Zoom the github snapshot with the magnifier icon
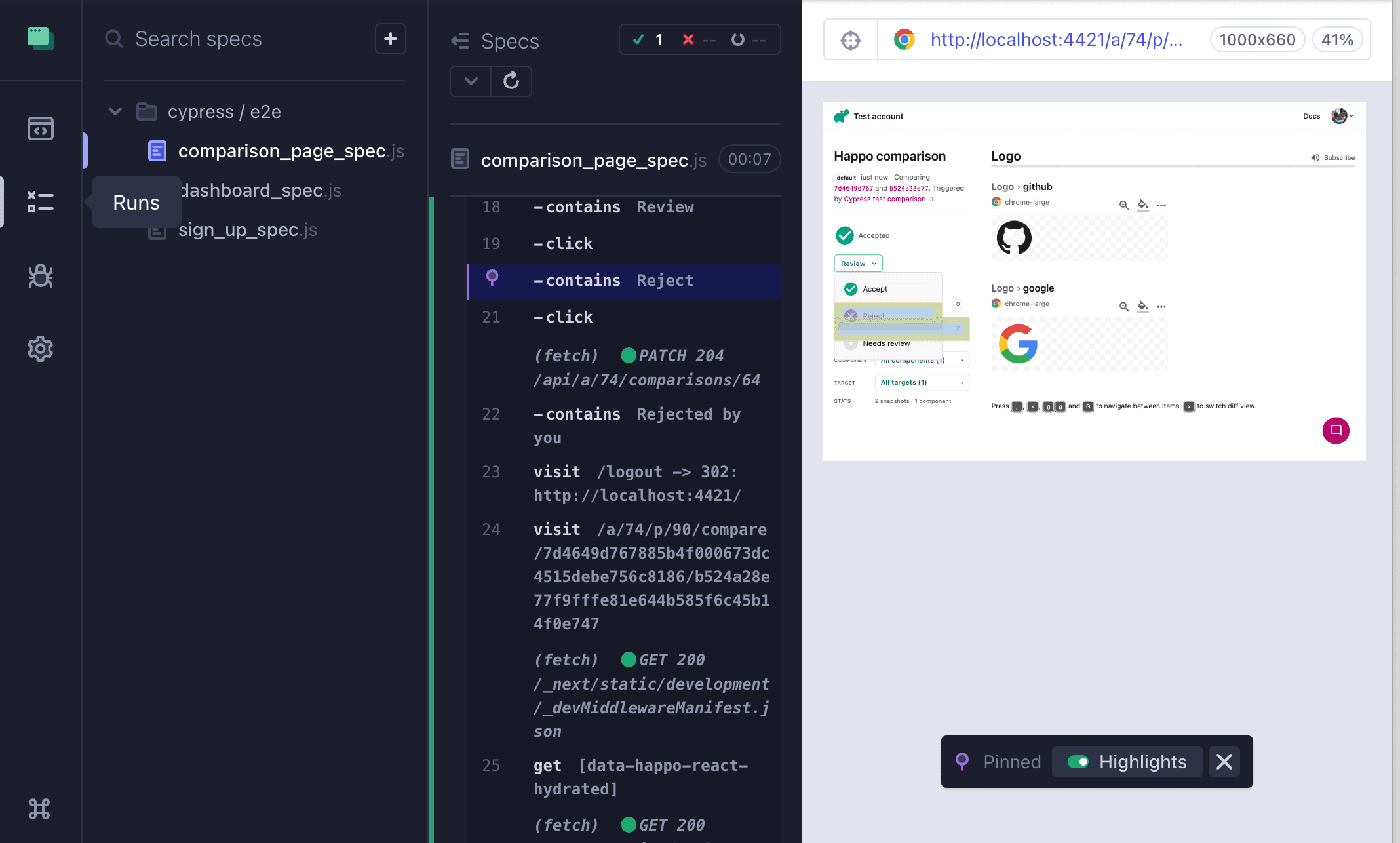 click(x=1124, y=205)
